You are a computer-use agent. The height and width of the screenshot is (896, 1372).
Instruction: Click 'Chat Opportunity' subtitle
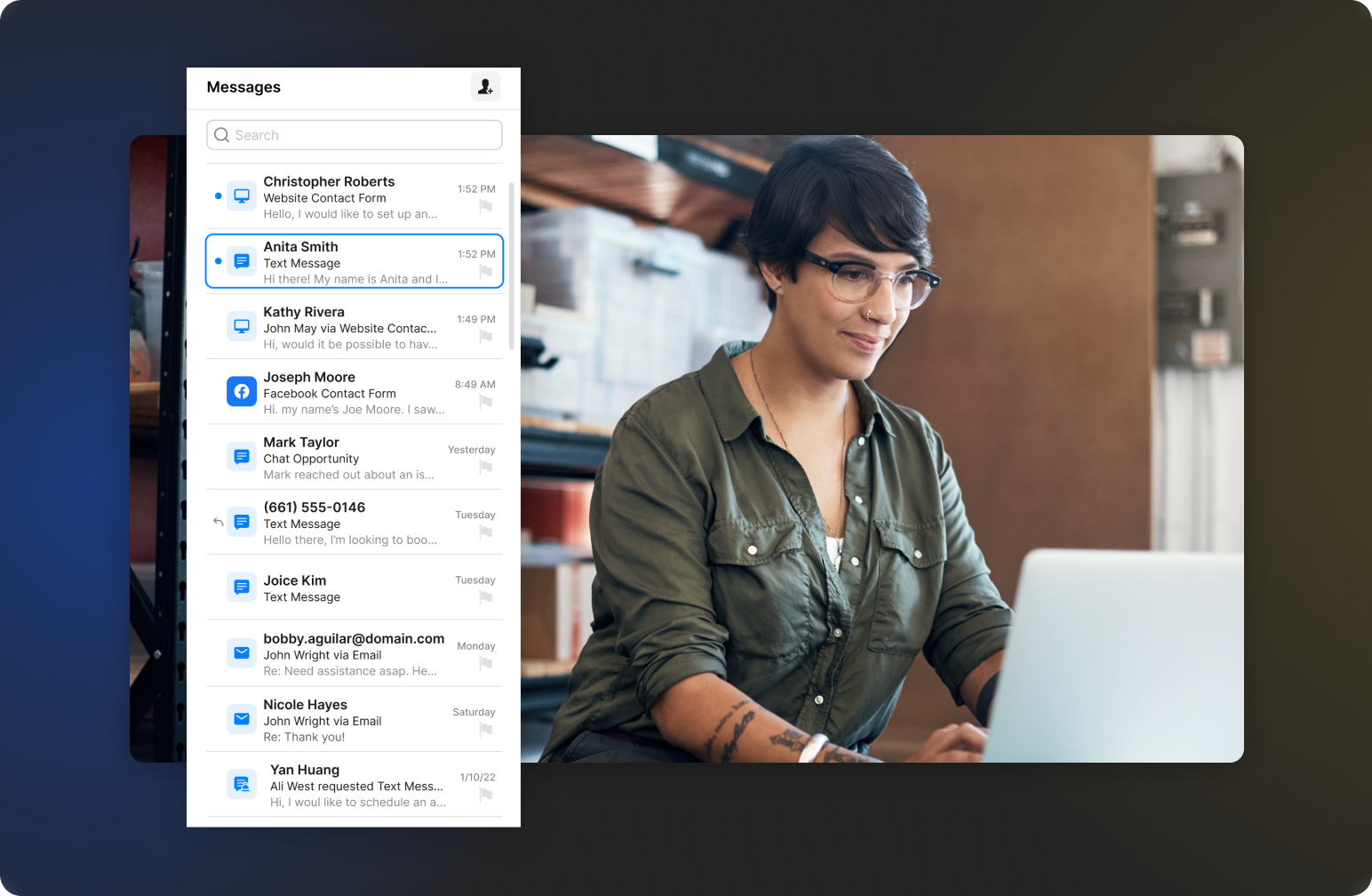311,459
